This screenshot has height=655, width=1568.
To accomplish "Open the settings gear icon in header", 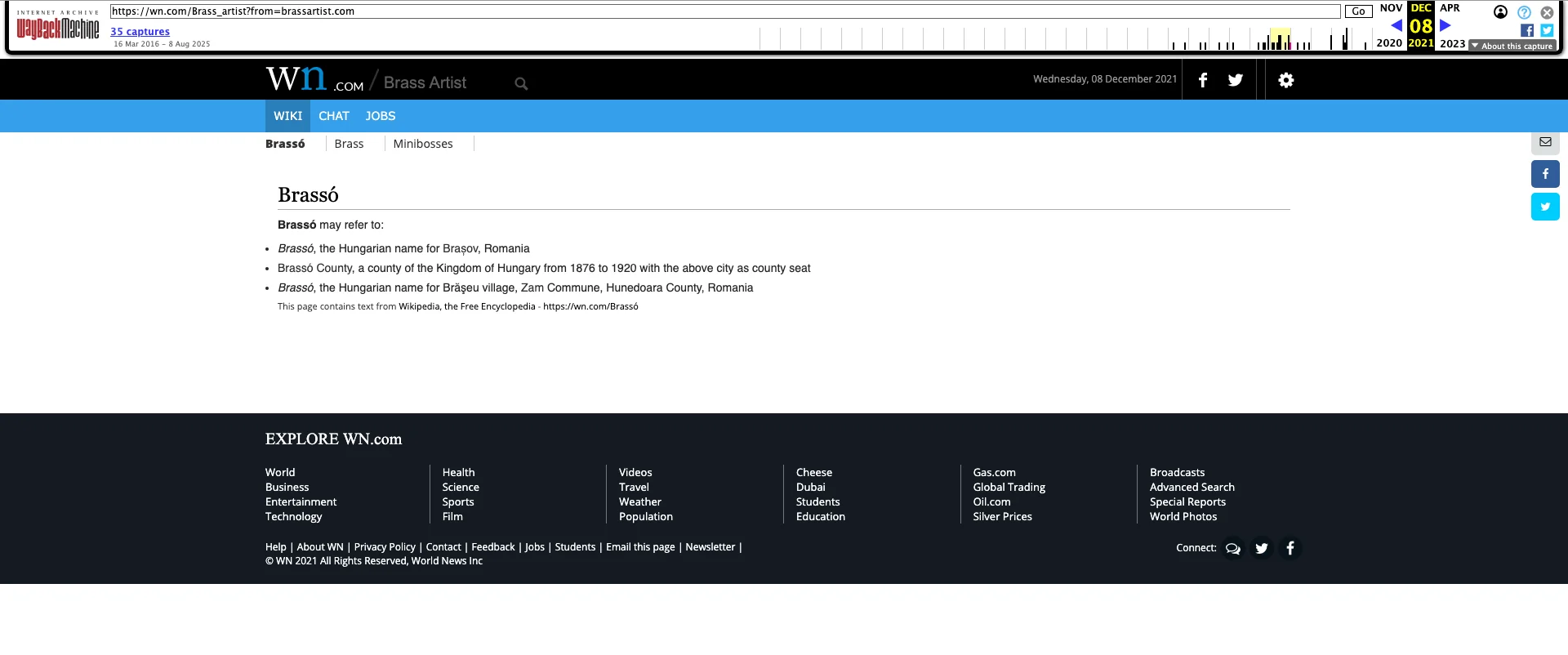I will click(1285, 80).
